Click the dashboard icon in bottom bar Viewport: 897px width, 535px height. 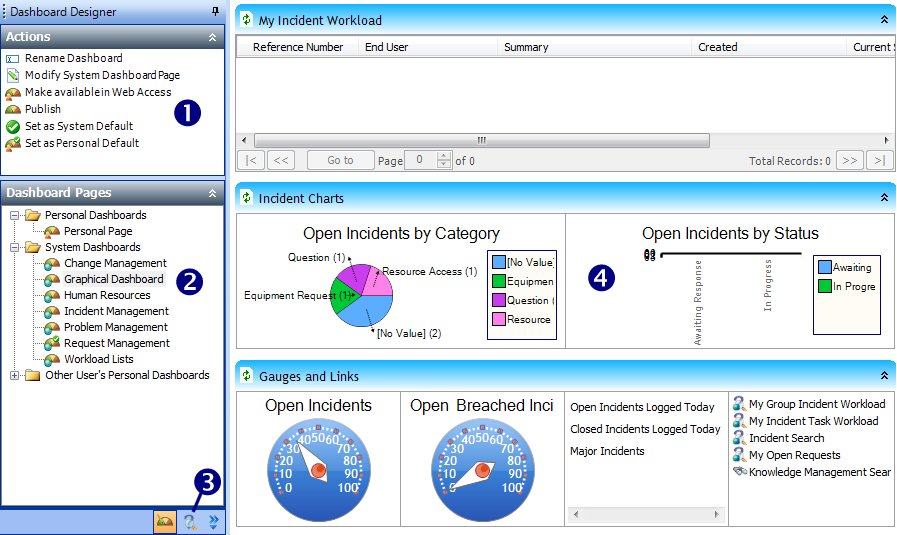point(165,521)
